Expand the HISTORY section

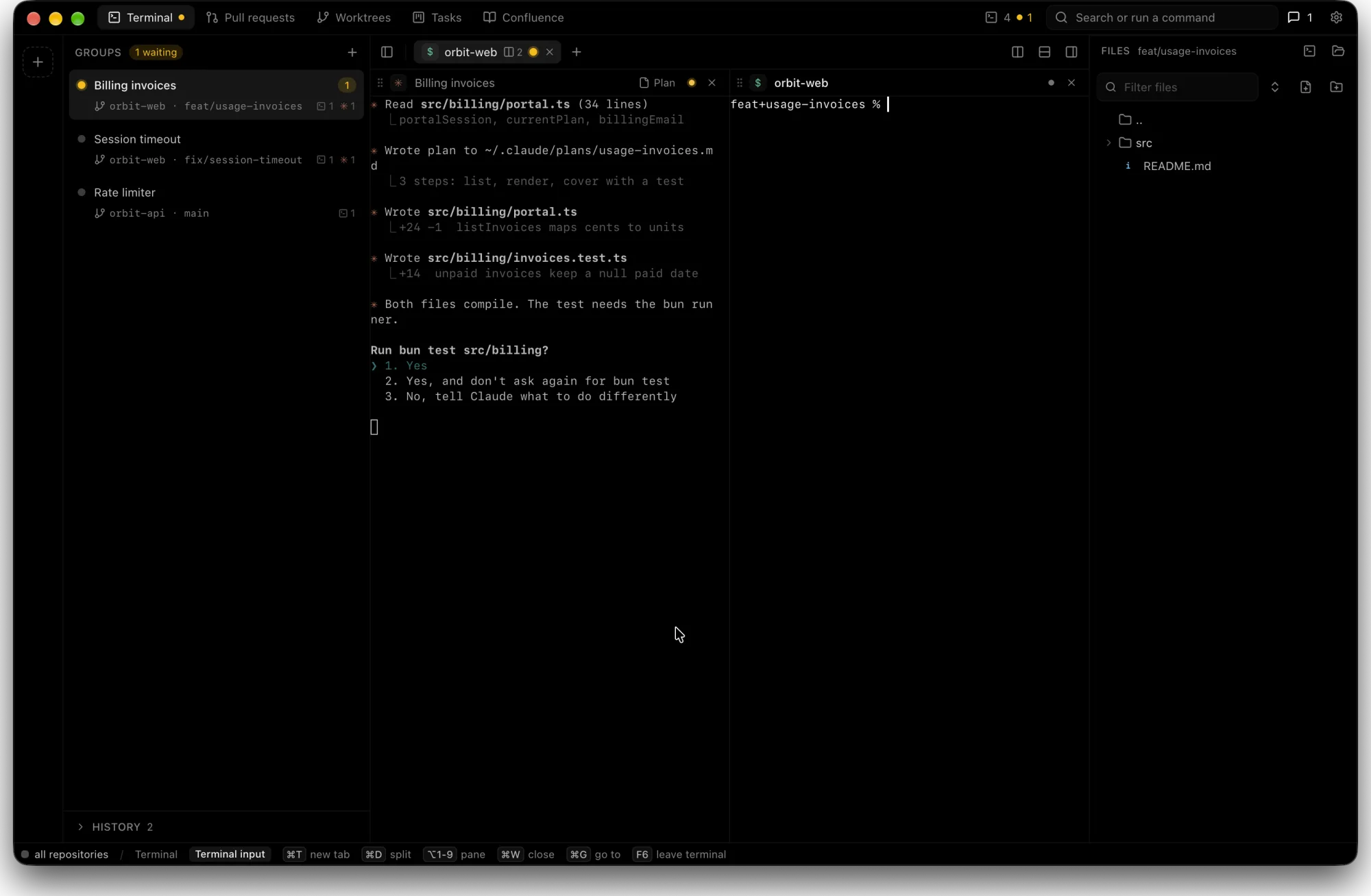click(115, 827)
